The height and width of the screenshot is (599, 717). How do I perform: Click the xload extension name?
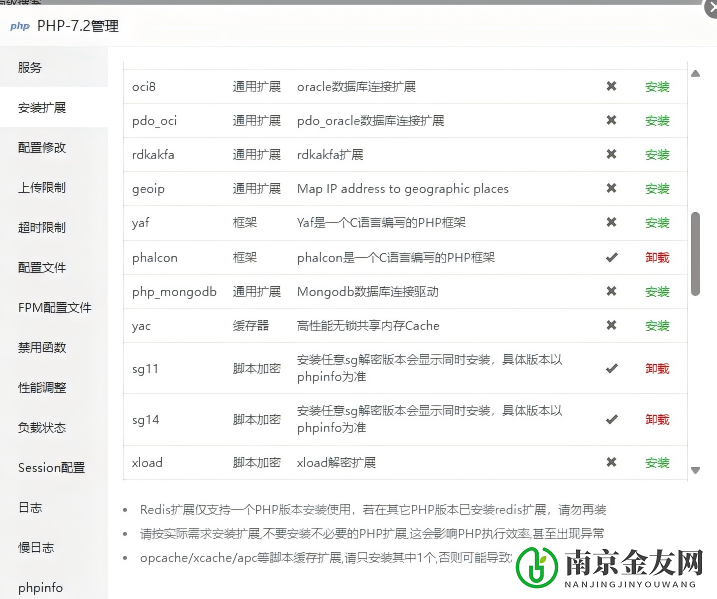[x=147, y=463]
